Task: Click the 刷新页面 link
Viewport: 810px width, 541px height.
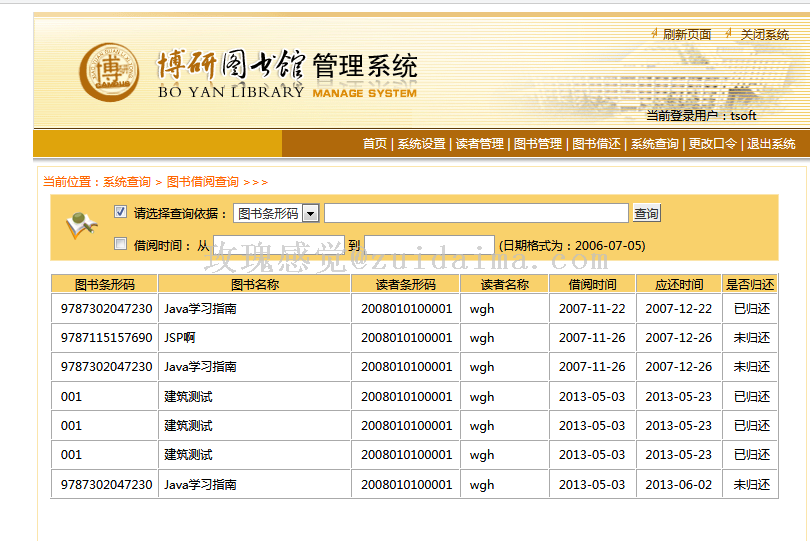Action: (687, 35)
